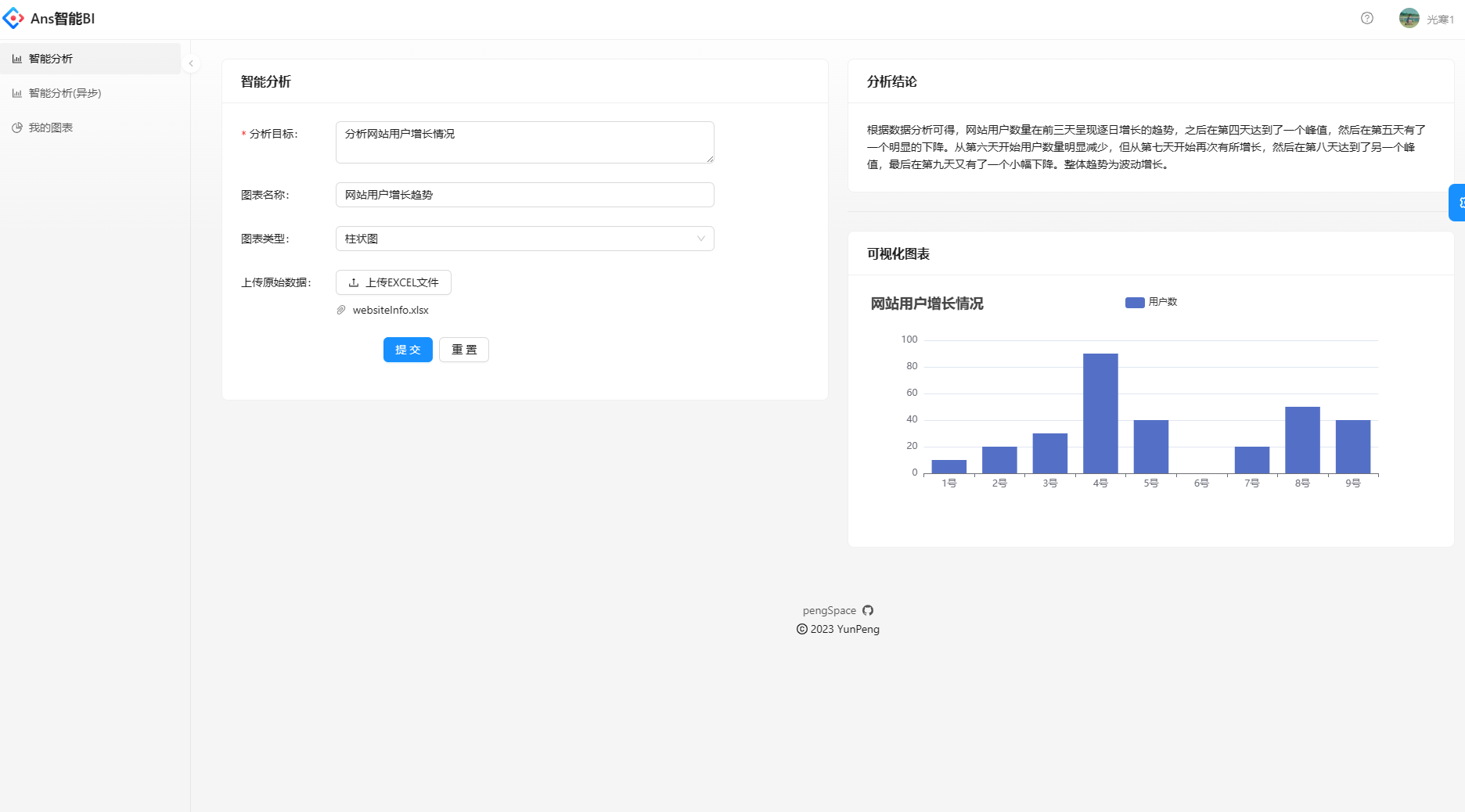Image resolution: width=1465 pixels, height=812 pixels.
Task: Open the 图表类型 dropdown showing 柱状图
Action: [x=524, y=239]
